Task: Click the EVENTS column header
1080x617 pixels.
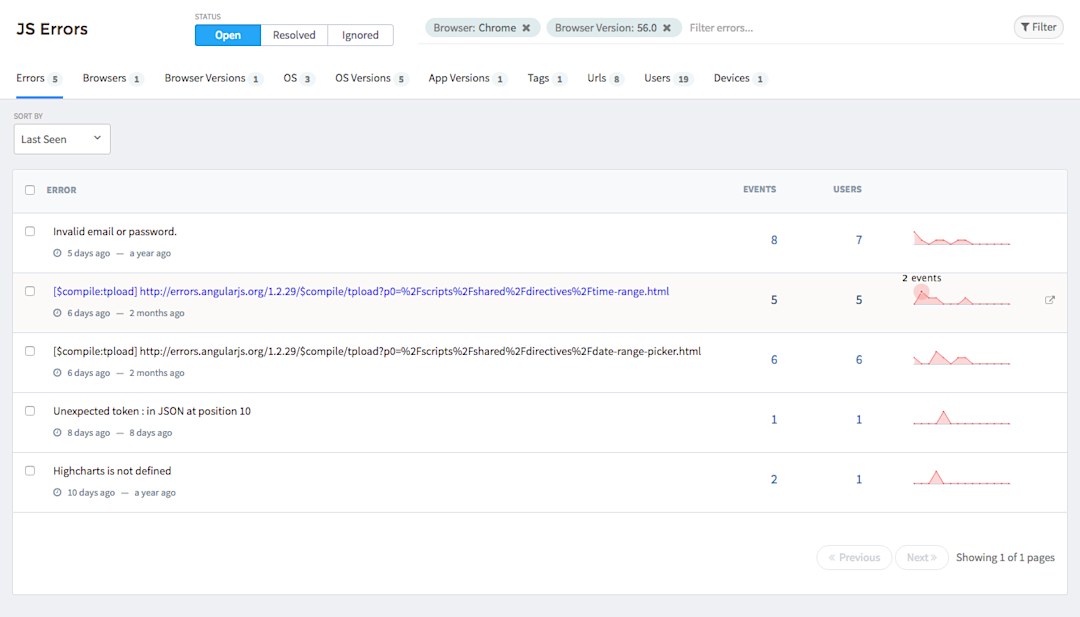Action: [x=760, y=189]
